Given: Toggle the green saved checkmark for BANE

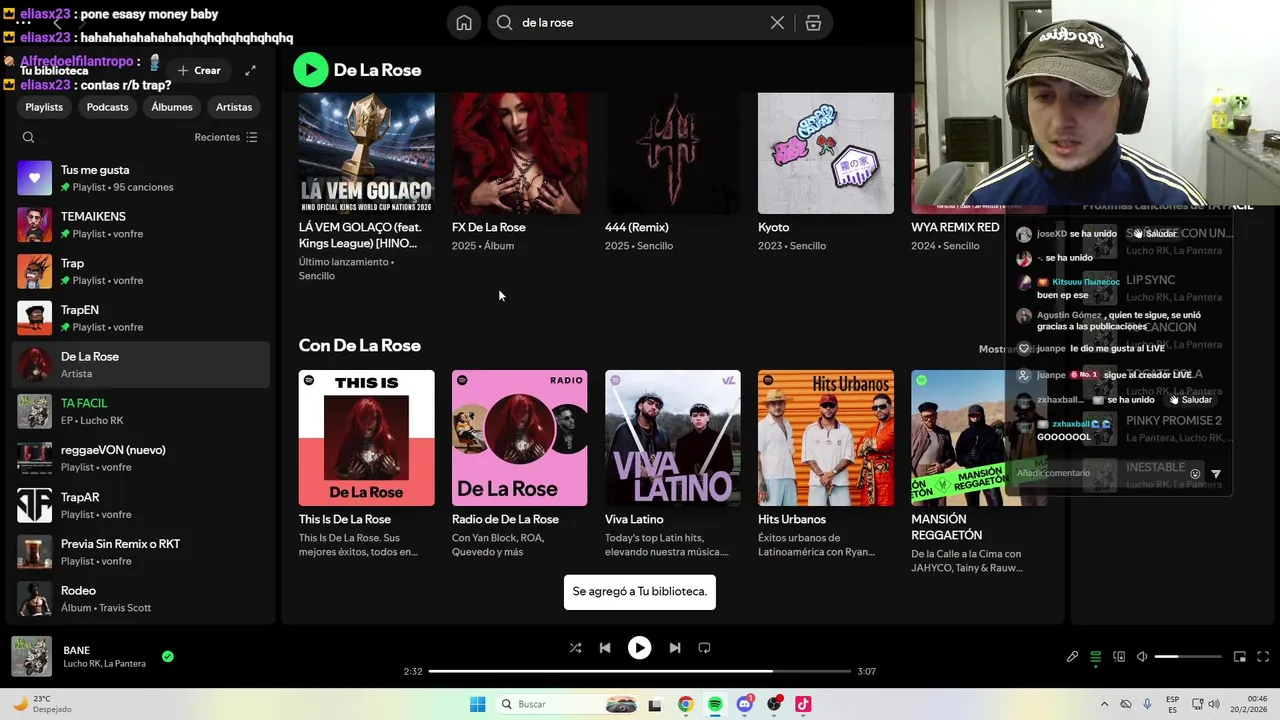Looking at the screenshot, I should pos(168,657).
